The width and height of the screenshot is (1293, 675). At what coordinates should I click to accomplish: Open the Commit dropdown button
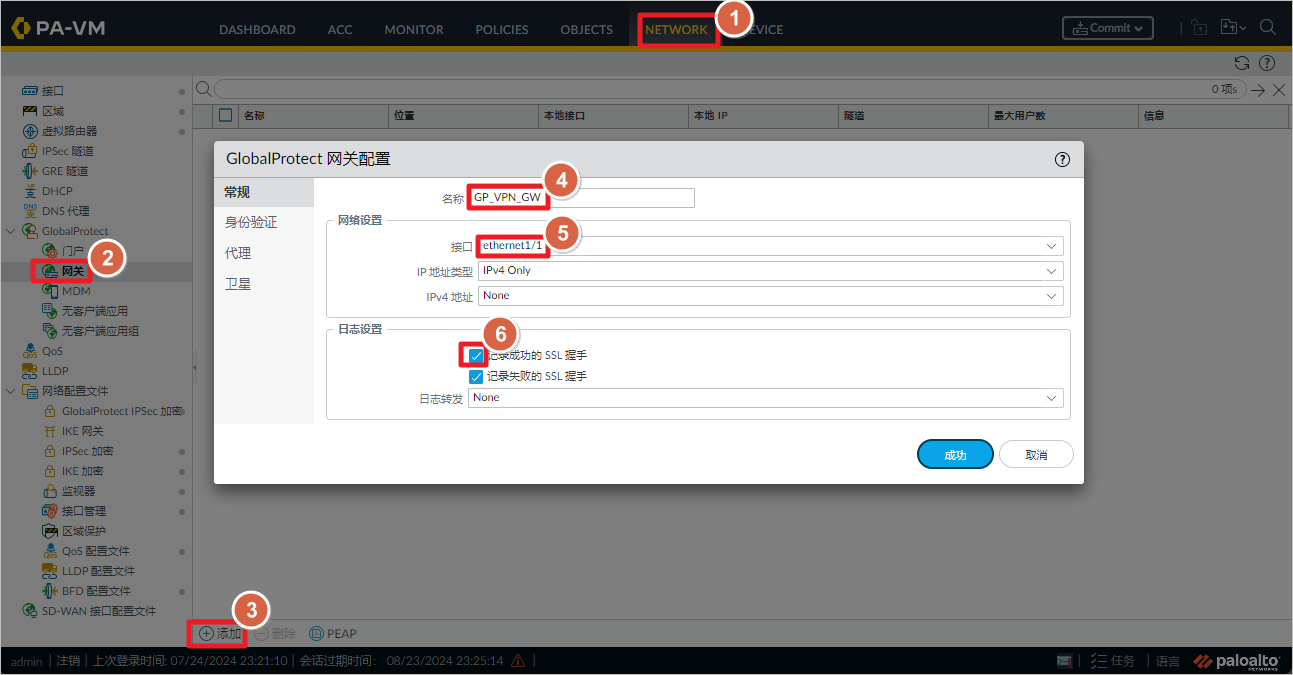point(1107,28)
